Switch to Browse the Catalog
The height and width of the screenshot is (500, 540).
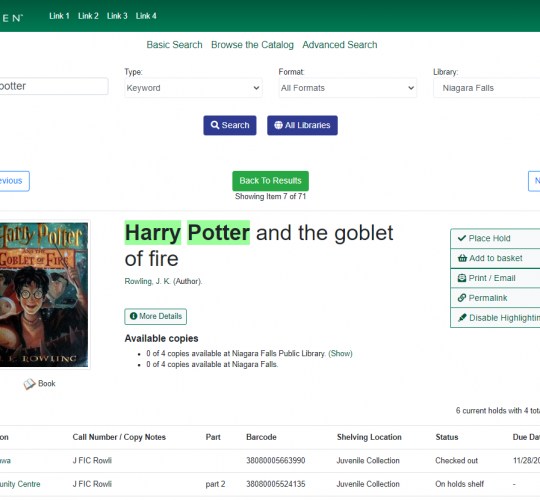click(252, 45)
